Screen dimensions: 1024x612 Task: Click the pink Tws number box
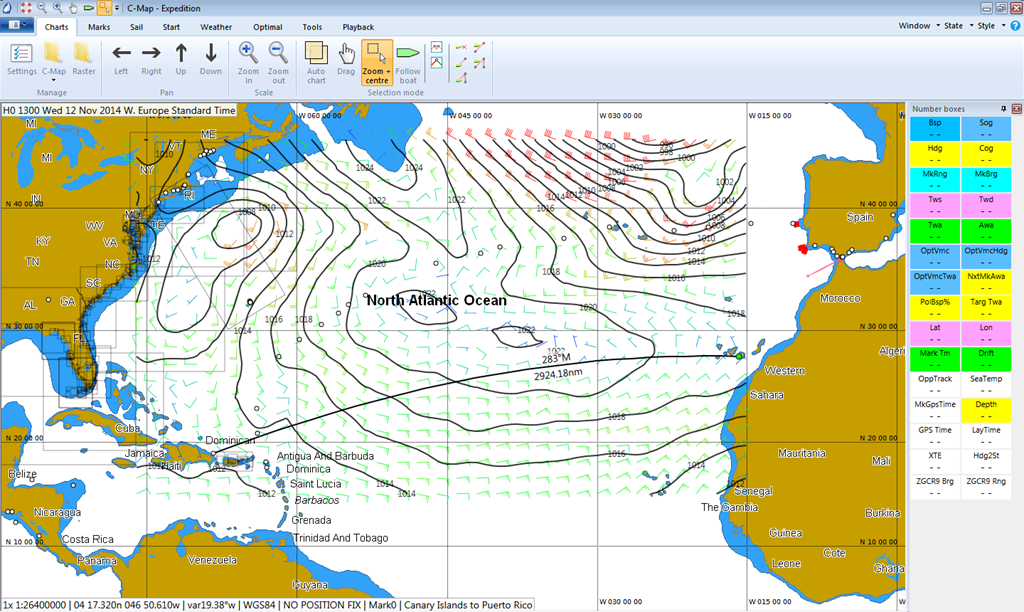[935, 205]
